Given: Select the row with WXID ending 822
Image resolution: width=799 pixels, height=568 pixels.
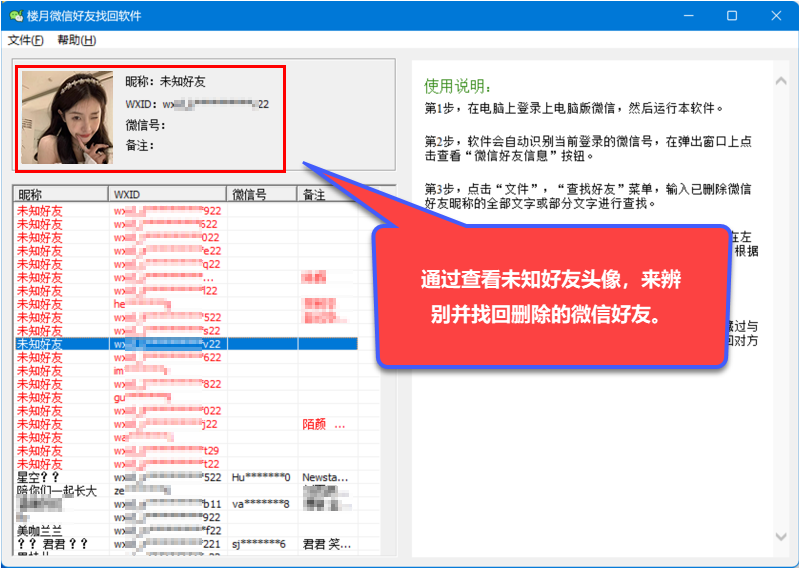Looking at the screenshot, I should point(187,384).
